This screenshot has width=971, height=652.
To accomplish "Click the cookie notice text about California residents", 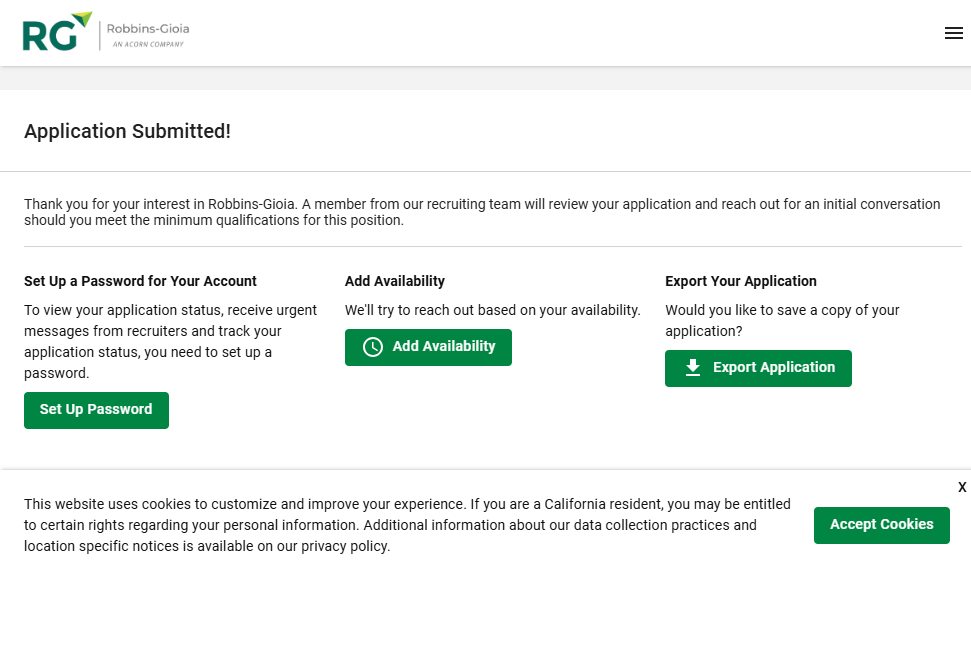I will point(407,525).
